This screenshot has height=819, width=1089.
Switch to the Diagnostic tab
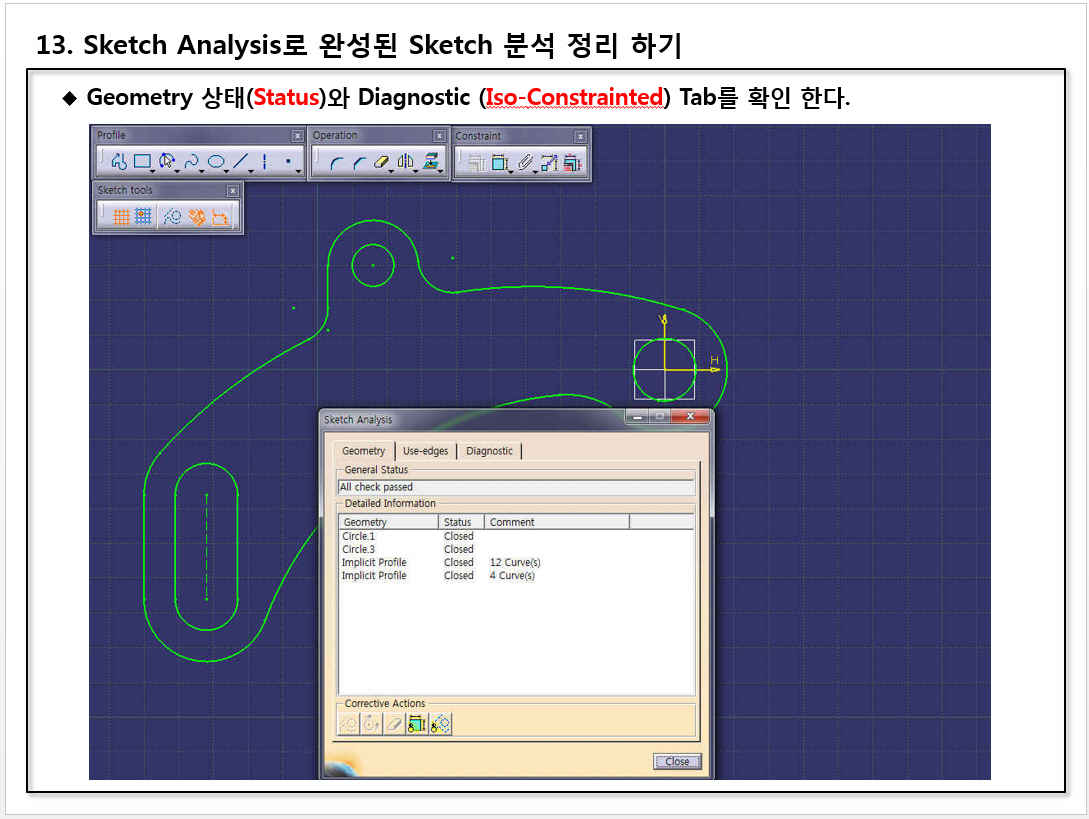pyautogui.click(x=489, y=451)
